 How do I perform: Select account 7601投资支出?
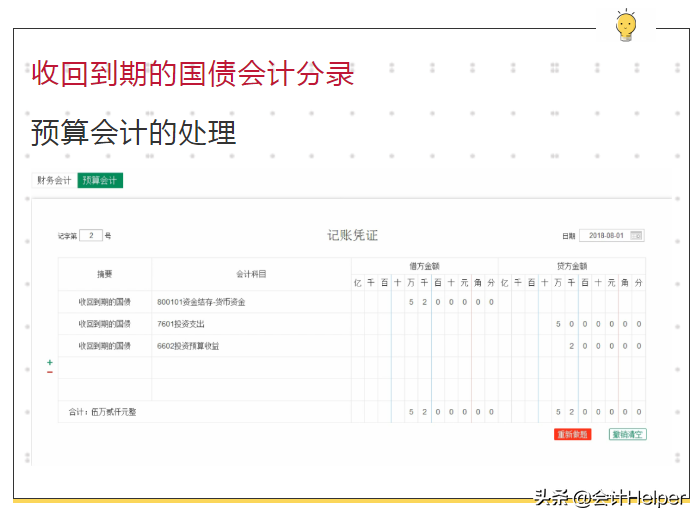coord(181,324)
